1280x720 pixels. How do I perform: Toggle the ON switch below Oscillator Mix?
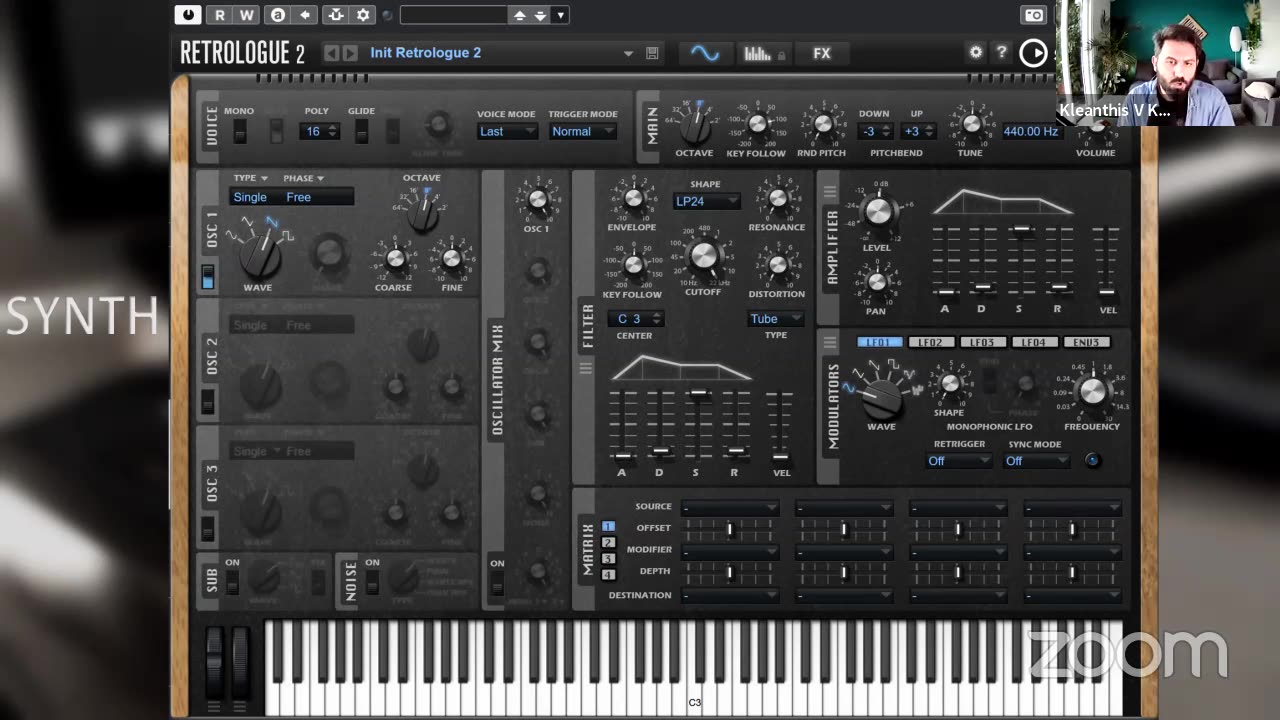tap(497, 583)
